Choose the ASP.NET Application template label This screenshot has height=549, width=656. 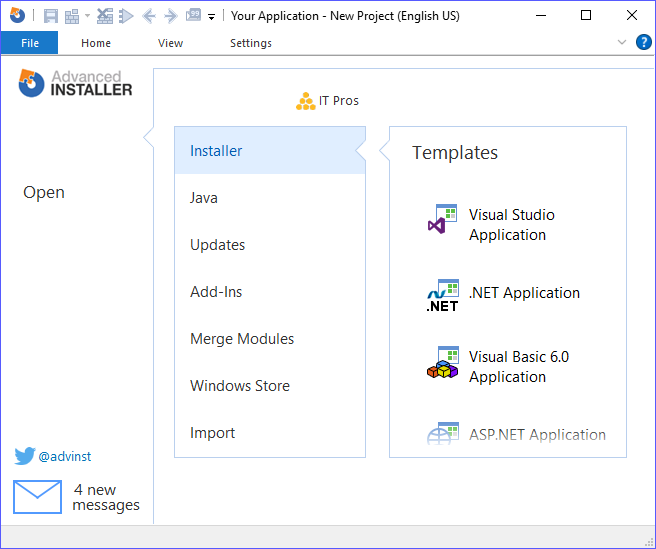click(537, 435)
